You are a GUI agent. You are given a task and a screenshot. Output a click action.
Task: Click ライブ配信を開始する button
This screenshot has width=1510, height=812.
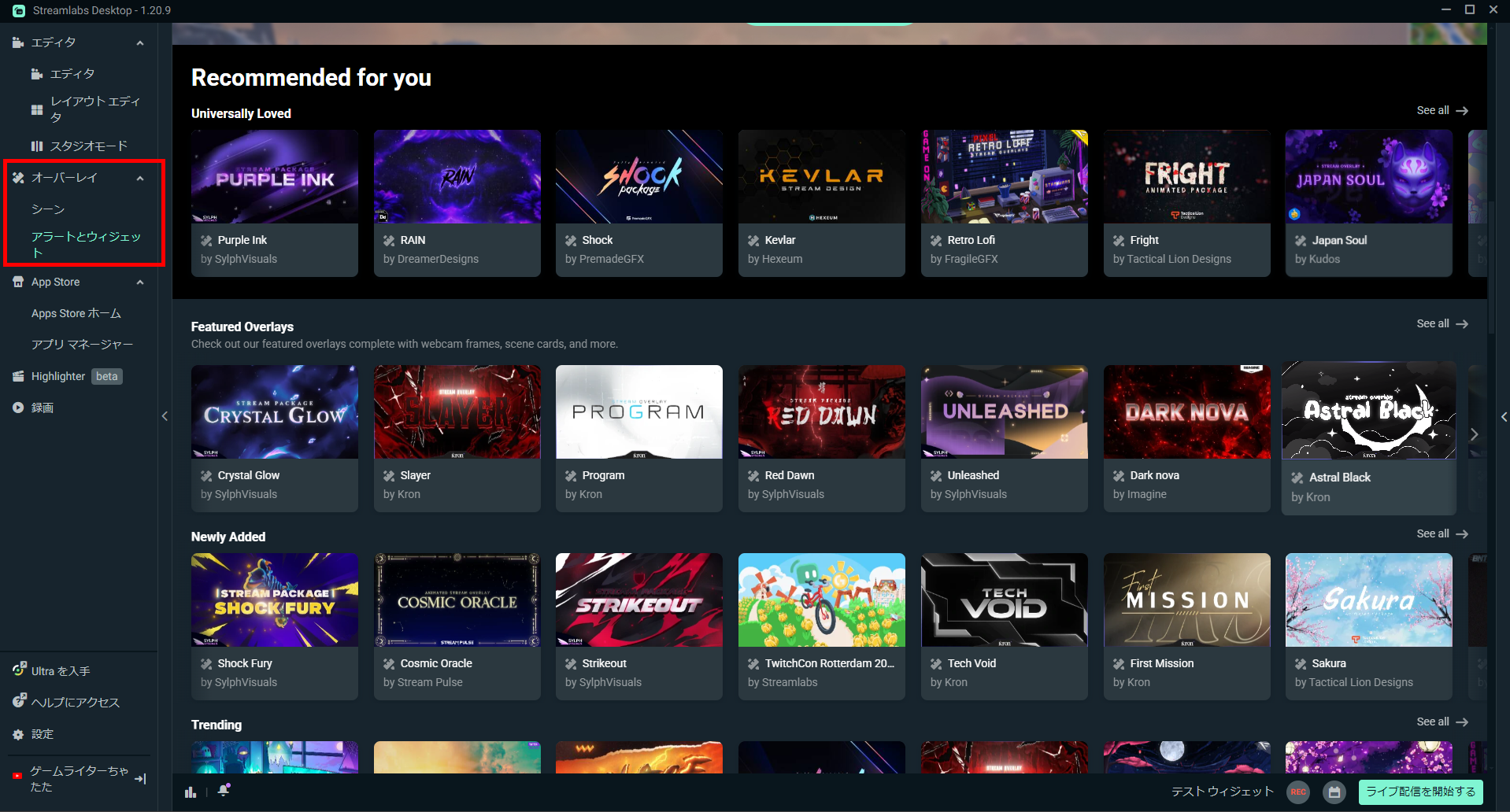[1421, 792]
